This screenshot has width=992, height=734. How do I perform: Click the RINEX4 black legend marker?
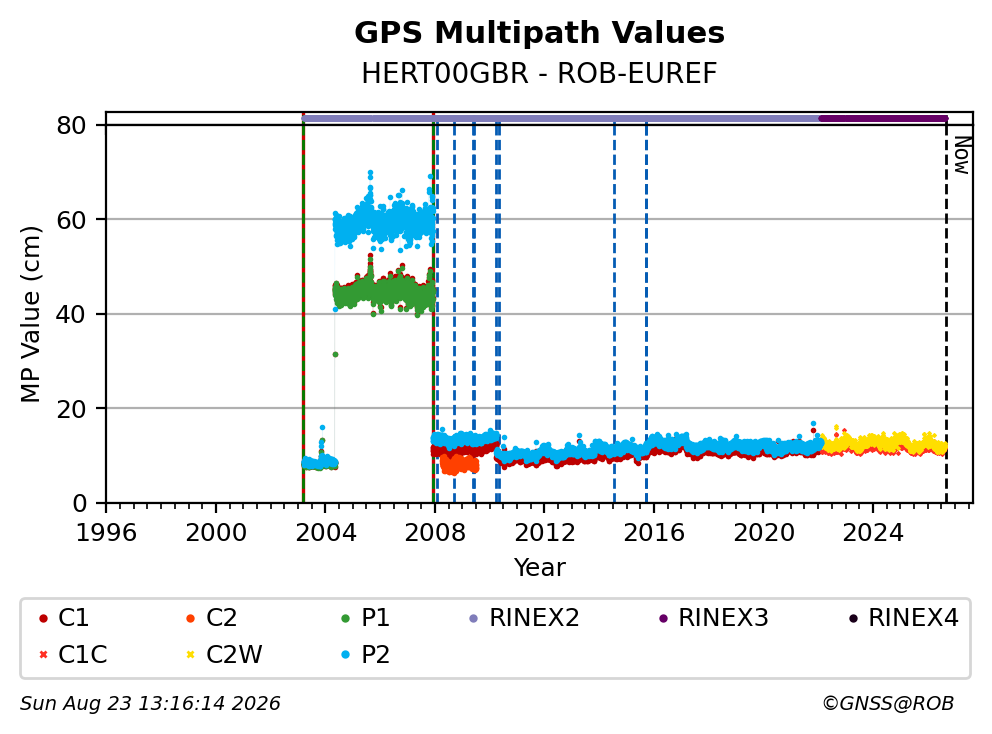[x=853, y=618]
